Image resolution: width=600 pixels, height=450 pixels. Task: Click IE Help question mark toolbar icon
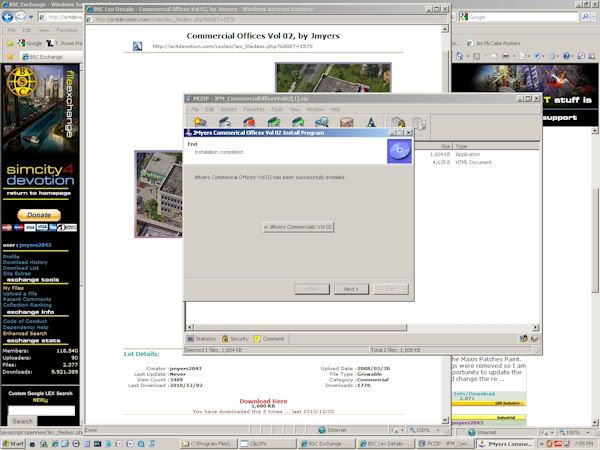pyautogui.click(x=566, y=56)
